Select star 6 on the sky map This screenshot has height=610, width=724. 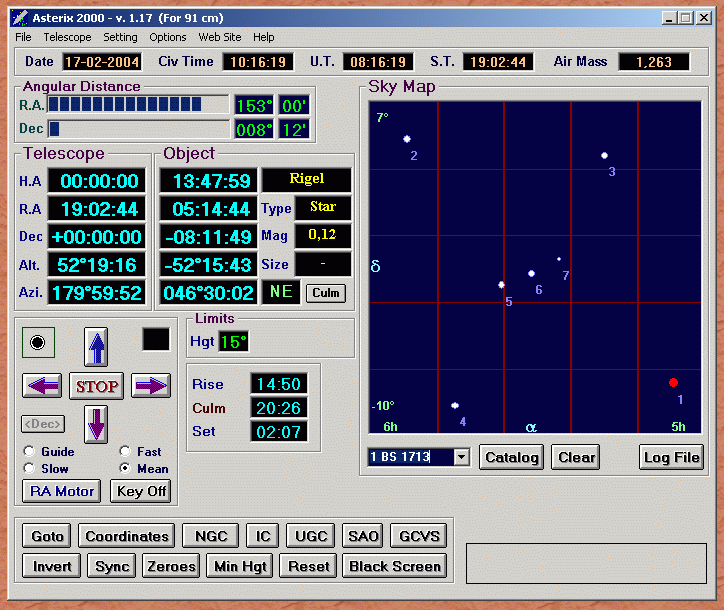tap(531, 273)
